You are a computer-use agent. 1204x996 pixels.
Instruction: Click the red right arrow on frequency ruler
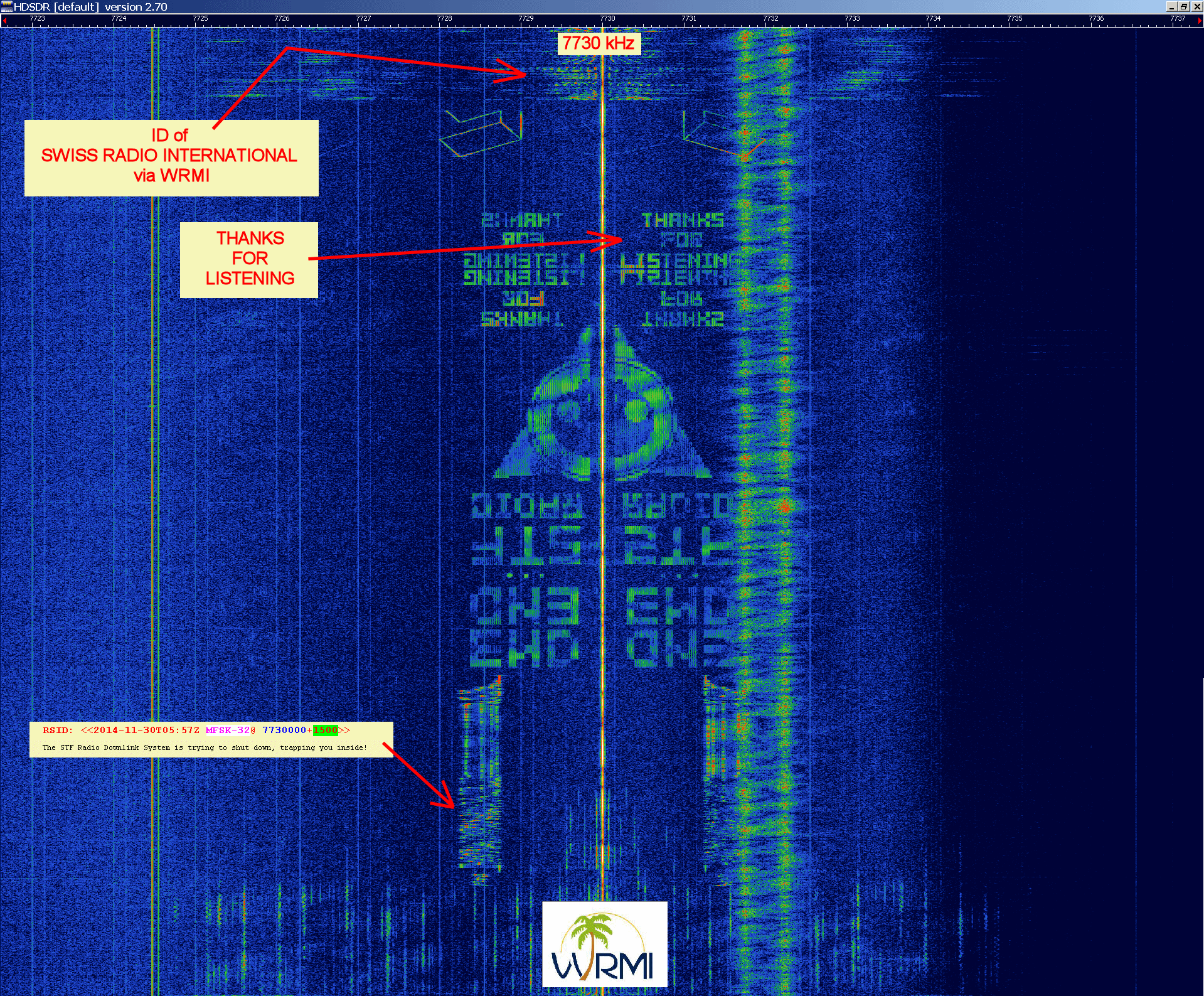tap(1200, 21)
